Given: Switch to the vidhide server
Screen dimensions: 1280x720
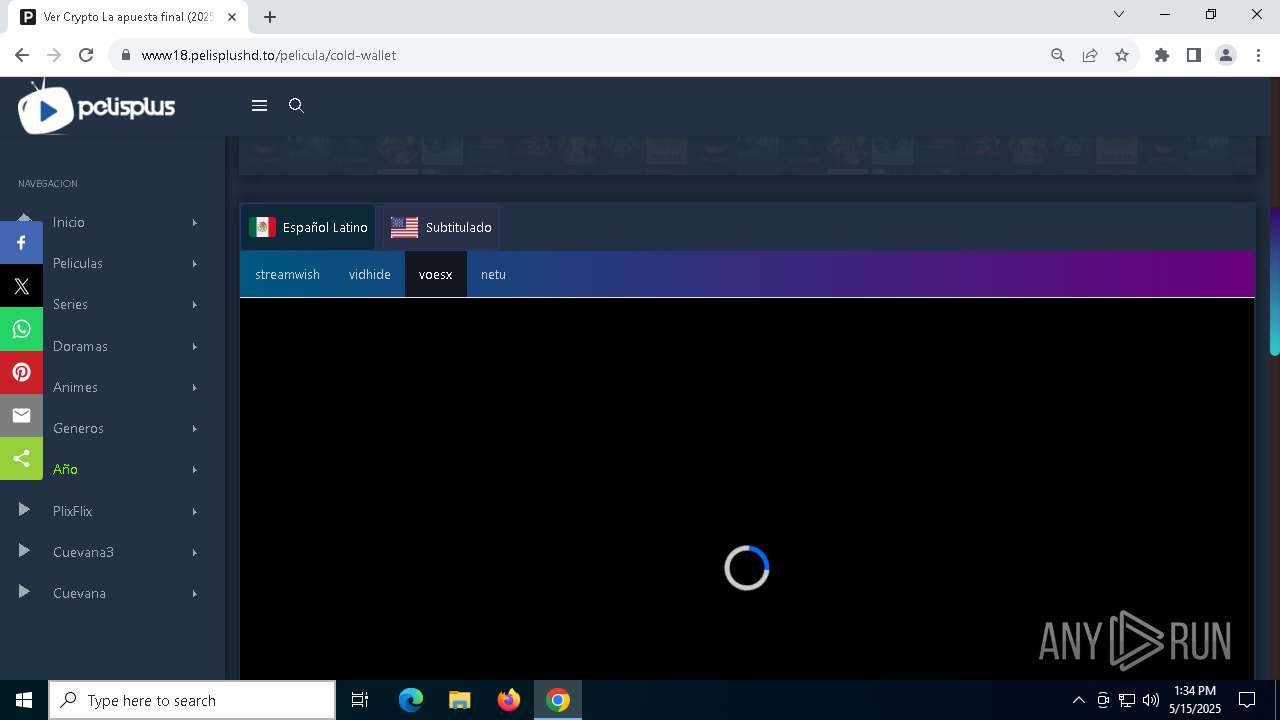Looking at the screenshot, I should pyautogui.click(x=370, y=274).
